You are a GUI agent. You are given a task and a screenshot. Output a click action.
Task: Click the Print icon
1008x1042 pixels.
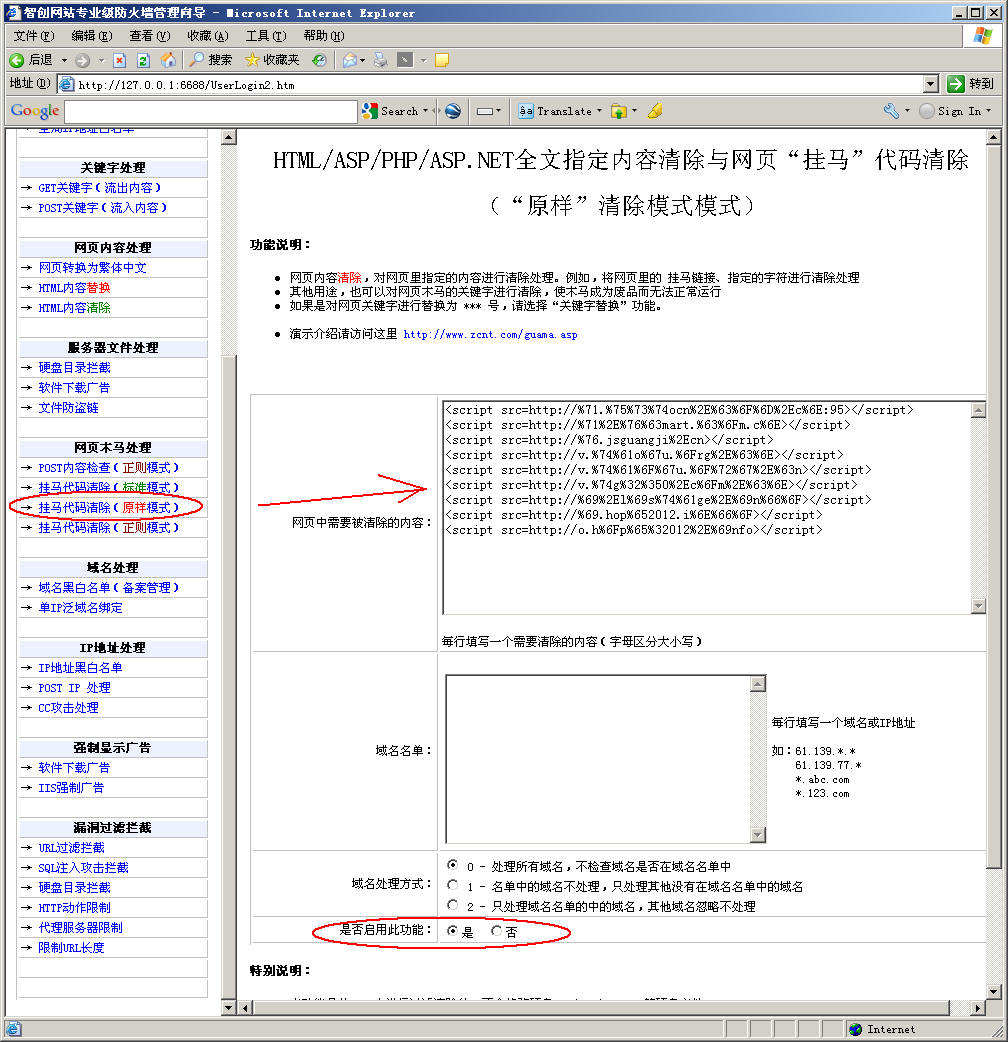tap(380, 60)
